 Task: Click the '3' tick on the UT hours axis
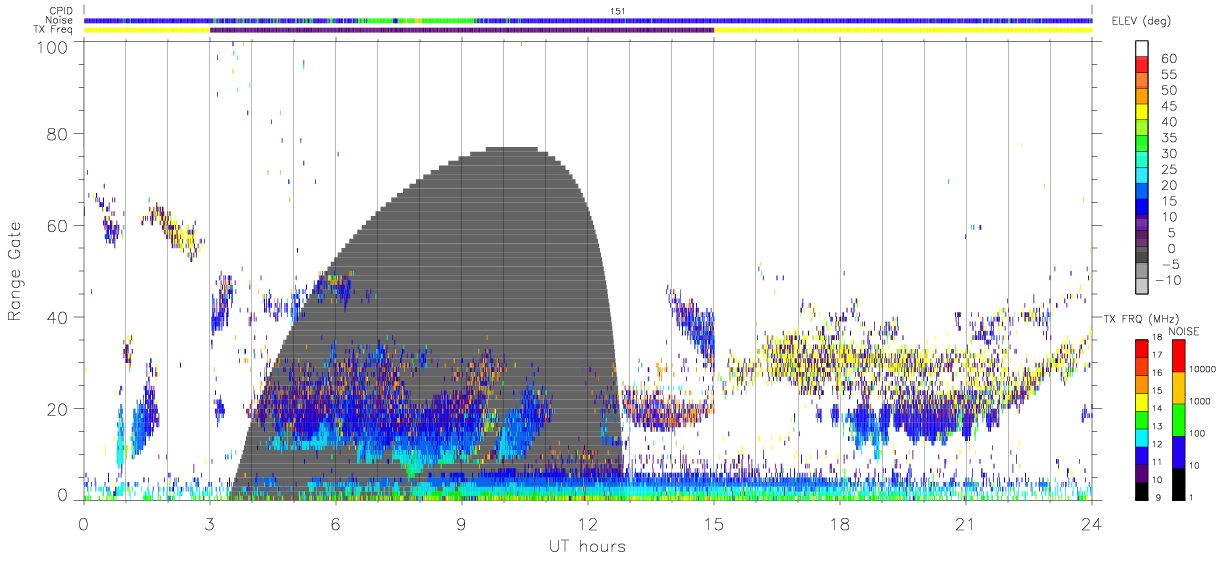(210, 522)
